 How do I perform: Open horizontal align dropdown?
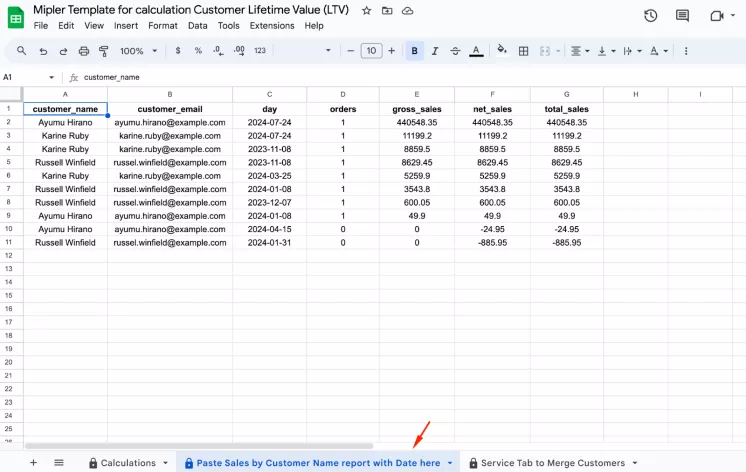coord(580,51)
